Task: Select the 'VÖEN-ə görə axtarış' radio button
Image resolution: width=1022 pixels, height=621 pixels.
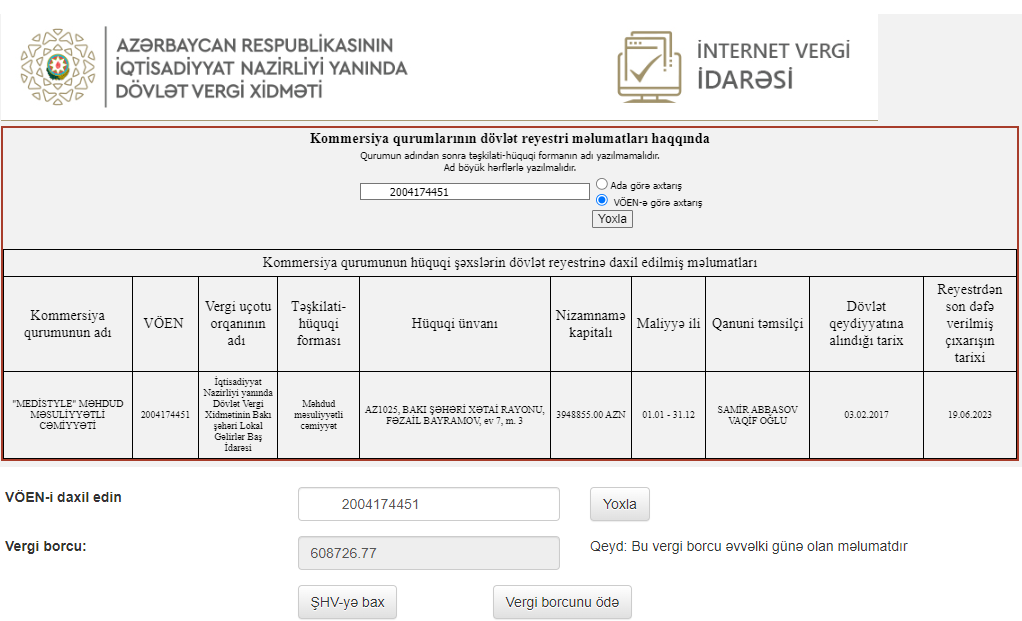Action: click(601, 200)
